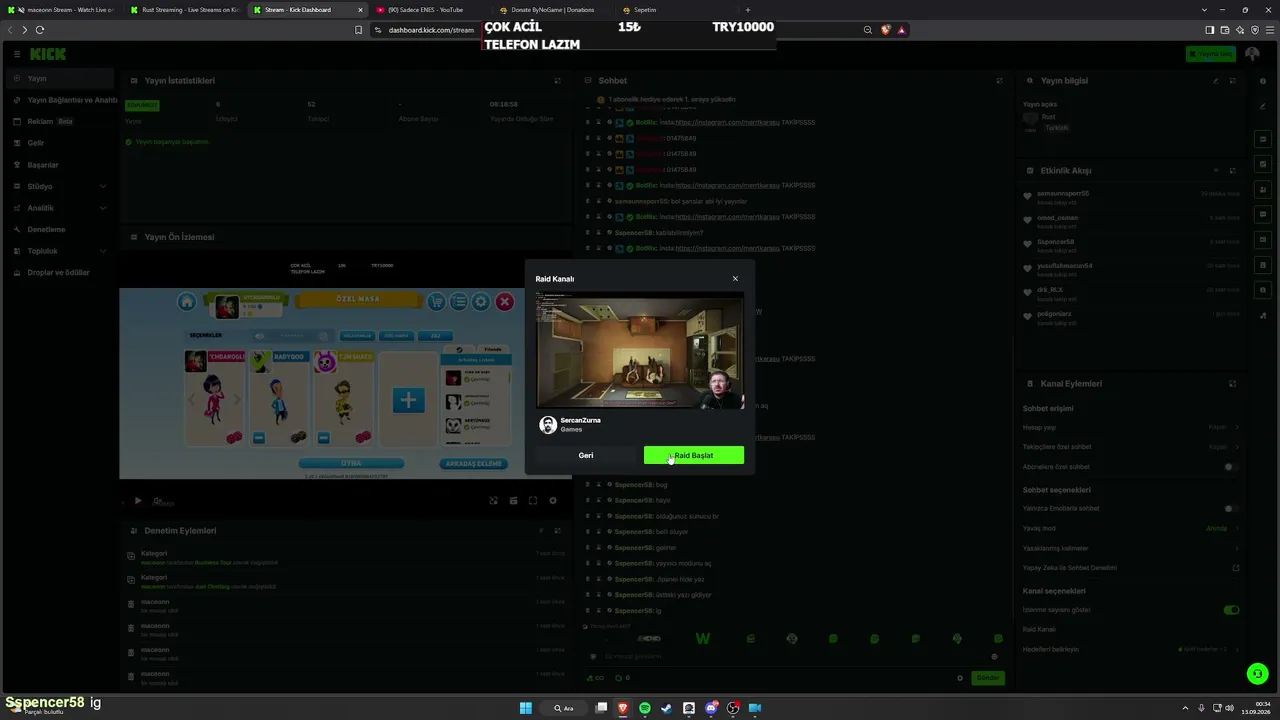1280x720 pixels.
Task: Expand the Kanal Eylemleri panel
Action: 1233,383
